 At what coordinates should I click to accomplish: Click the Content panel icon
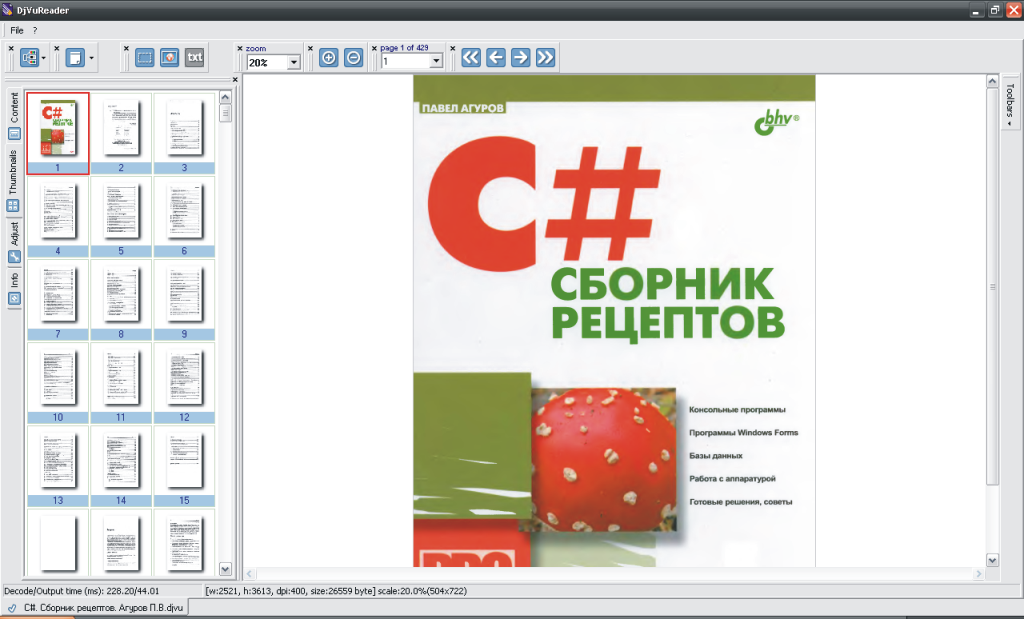click(x=14, y=134)
